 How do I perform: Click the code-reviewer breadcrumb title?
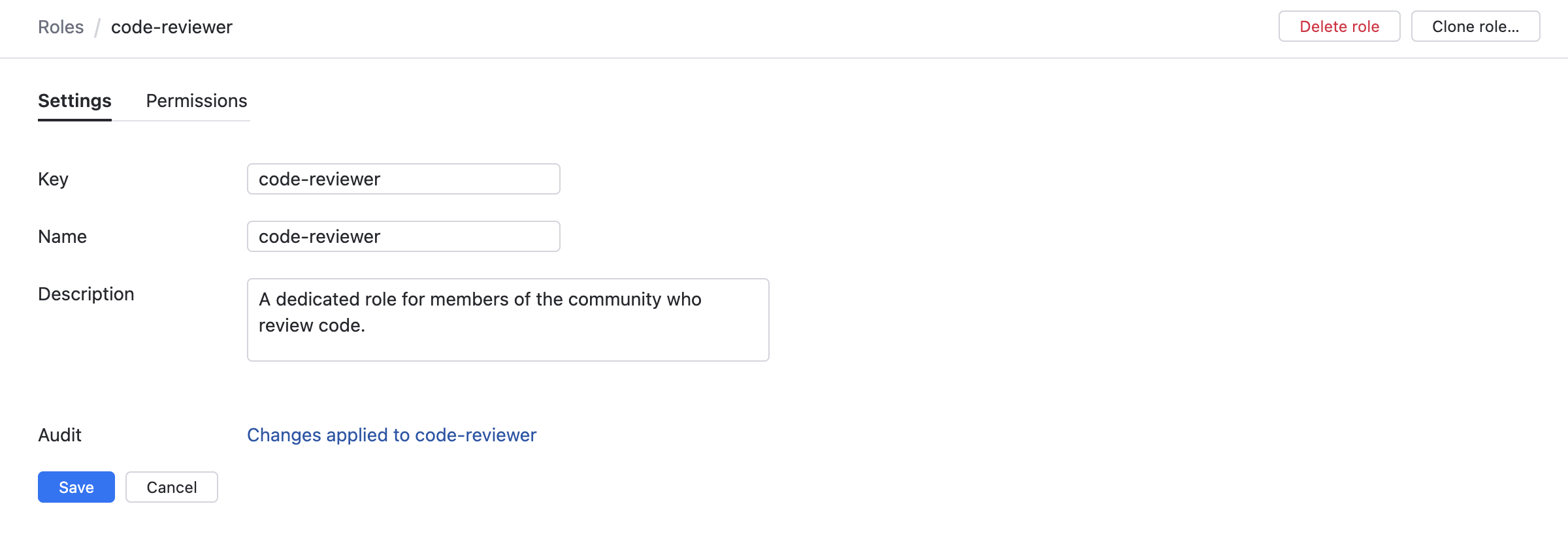[172, 27]
